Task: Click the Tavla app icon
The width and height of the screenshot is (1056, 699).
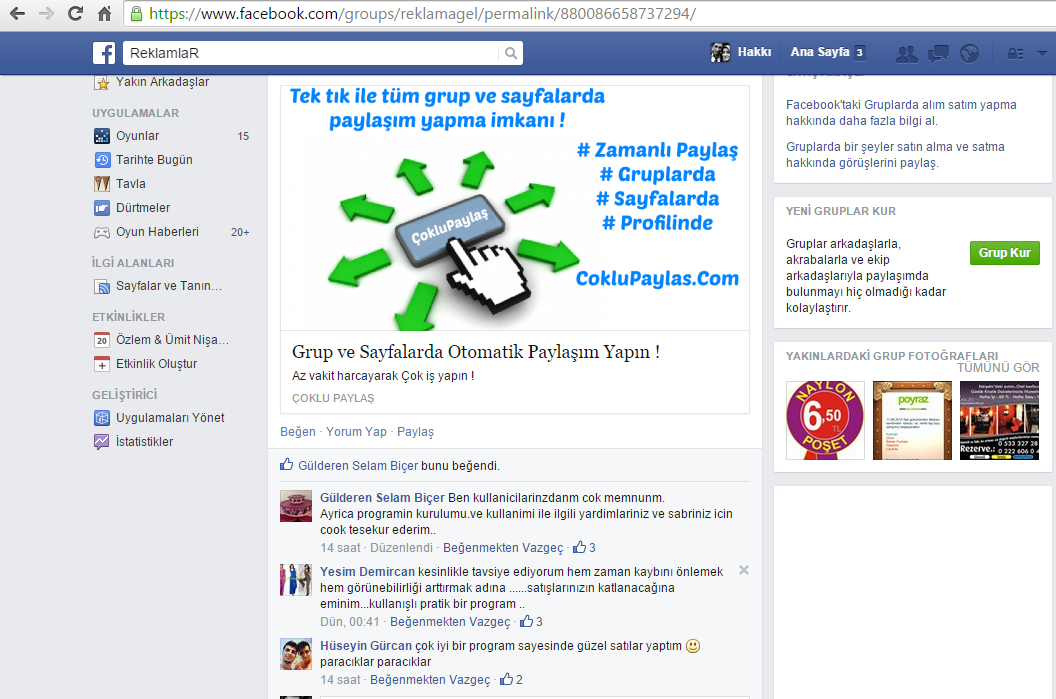Action: click(102, 184)
